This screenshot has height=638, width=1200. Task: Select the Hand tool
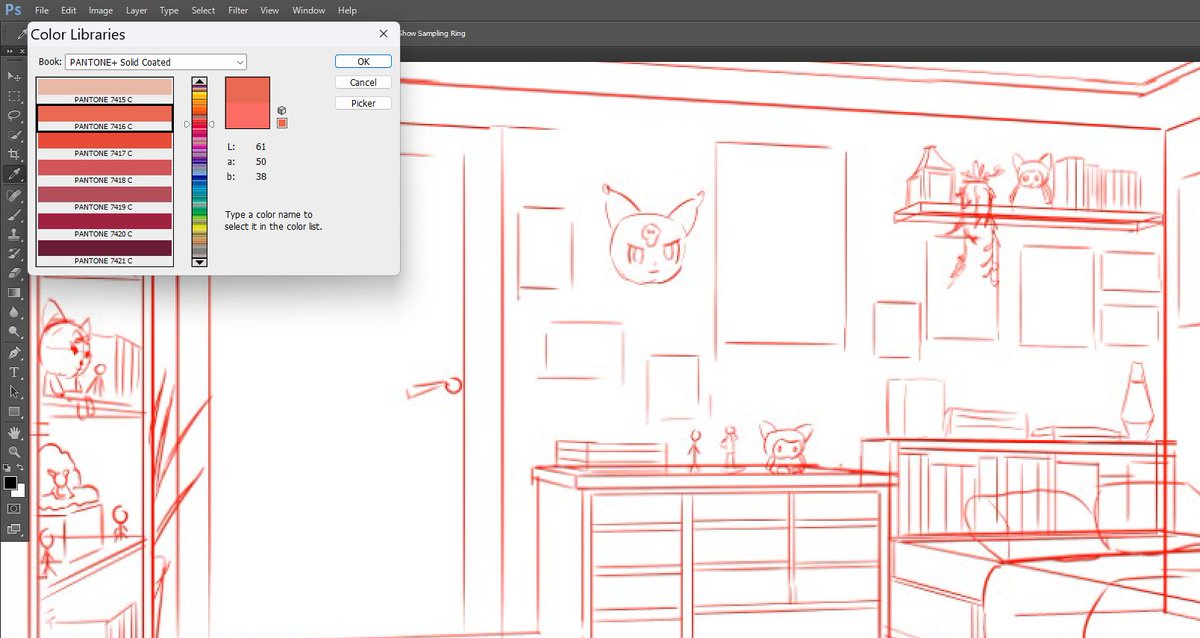click(14, 432)
